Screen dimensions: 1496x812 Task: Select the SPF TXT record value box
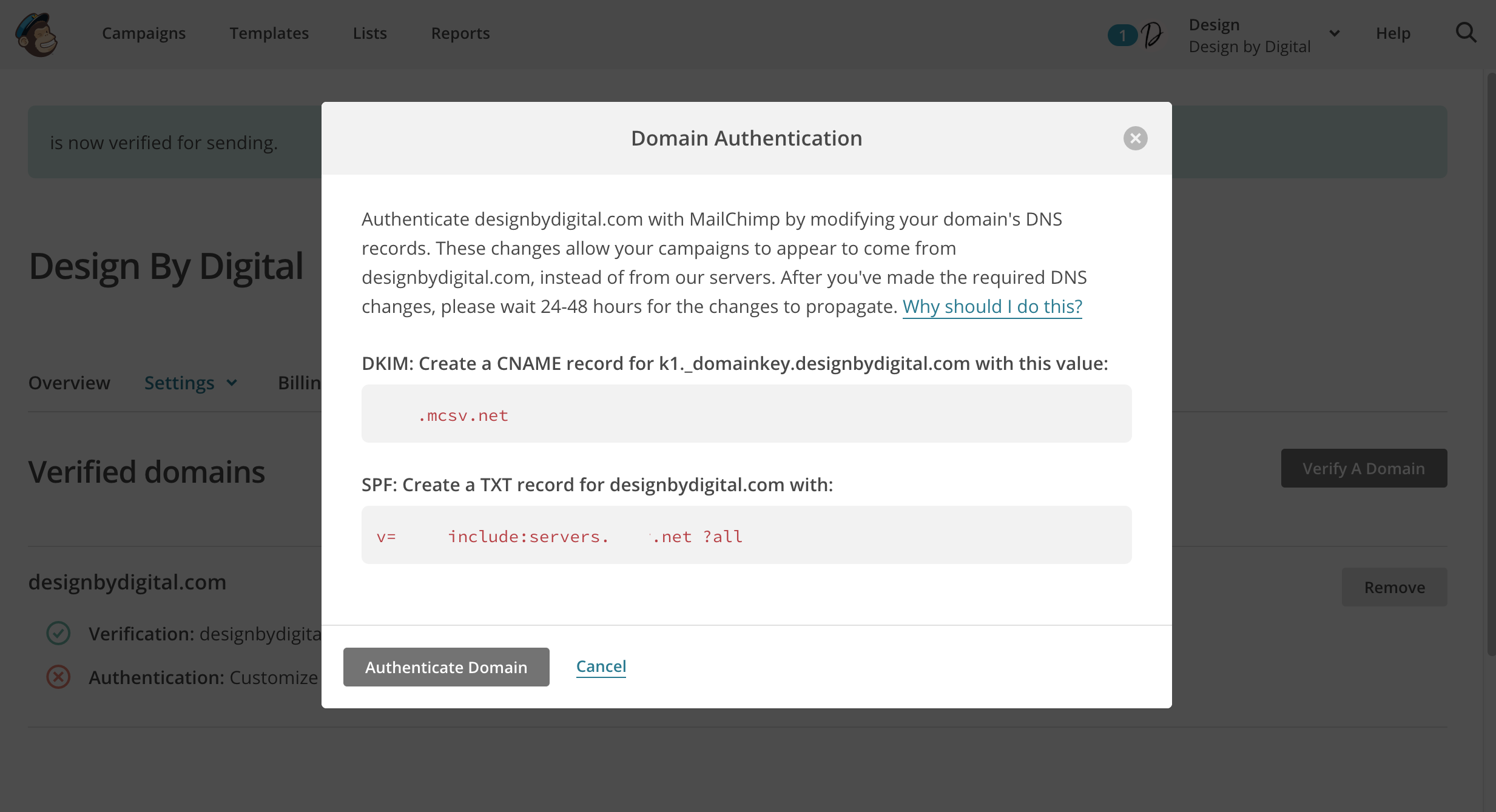747,535
